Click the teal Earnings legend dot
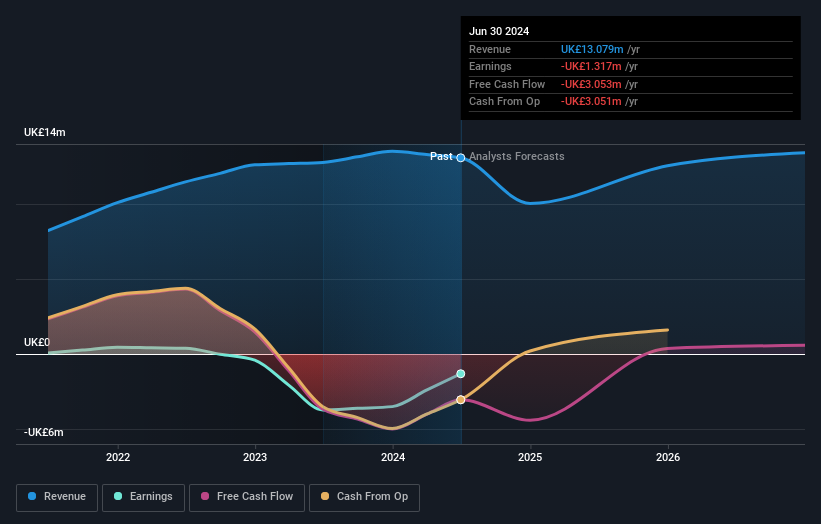Screen dimensions: 821x524 [118, 496]
